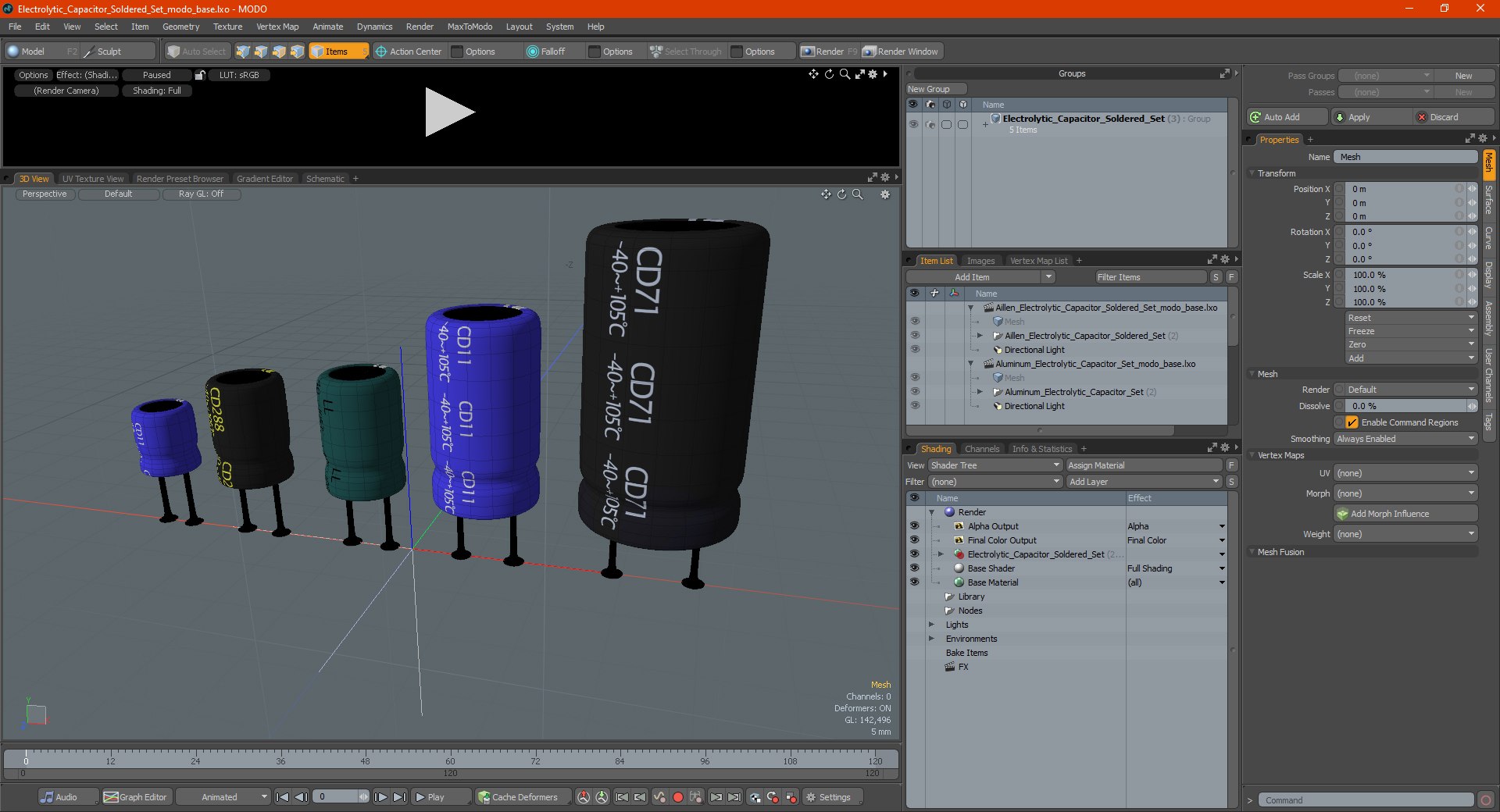Select the Action Center tool
Screen dimensions: 1500x812
(409, 52)
